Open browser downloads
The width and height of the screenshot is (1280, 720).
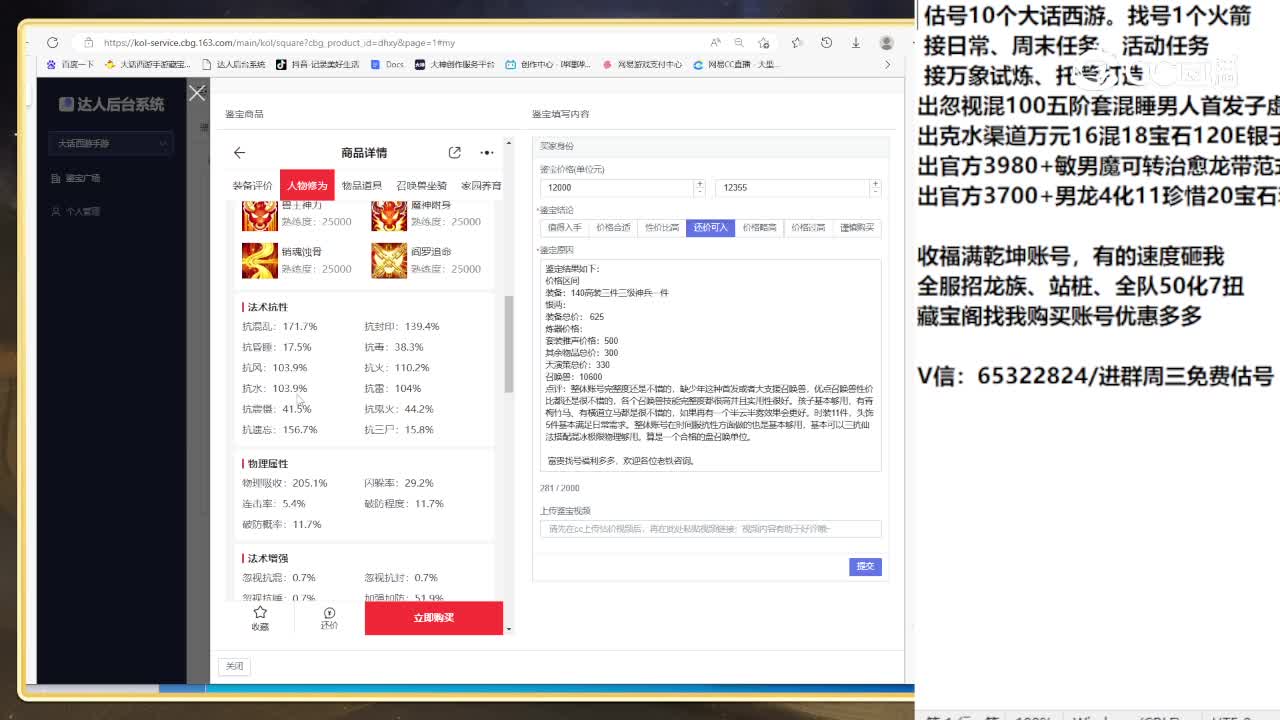pos(856,43)
